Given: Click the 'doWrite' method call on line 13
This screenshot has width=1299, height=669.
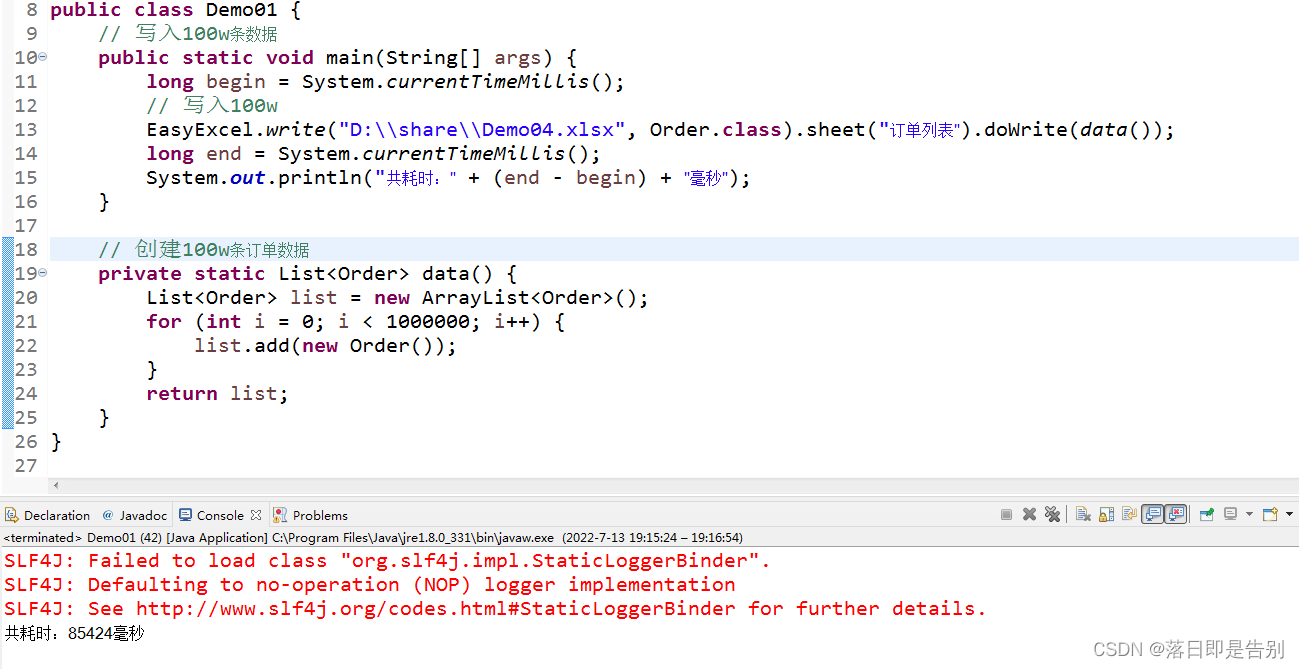Looking at the screenshot, I should (1026, 129).
